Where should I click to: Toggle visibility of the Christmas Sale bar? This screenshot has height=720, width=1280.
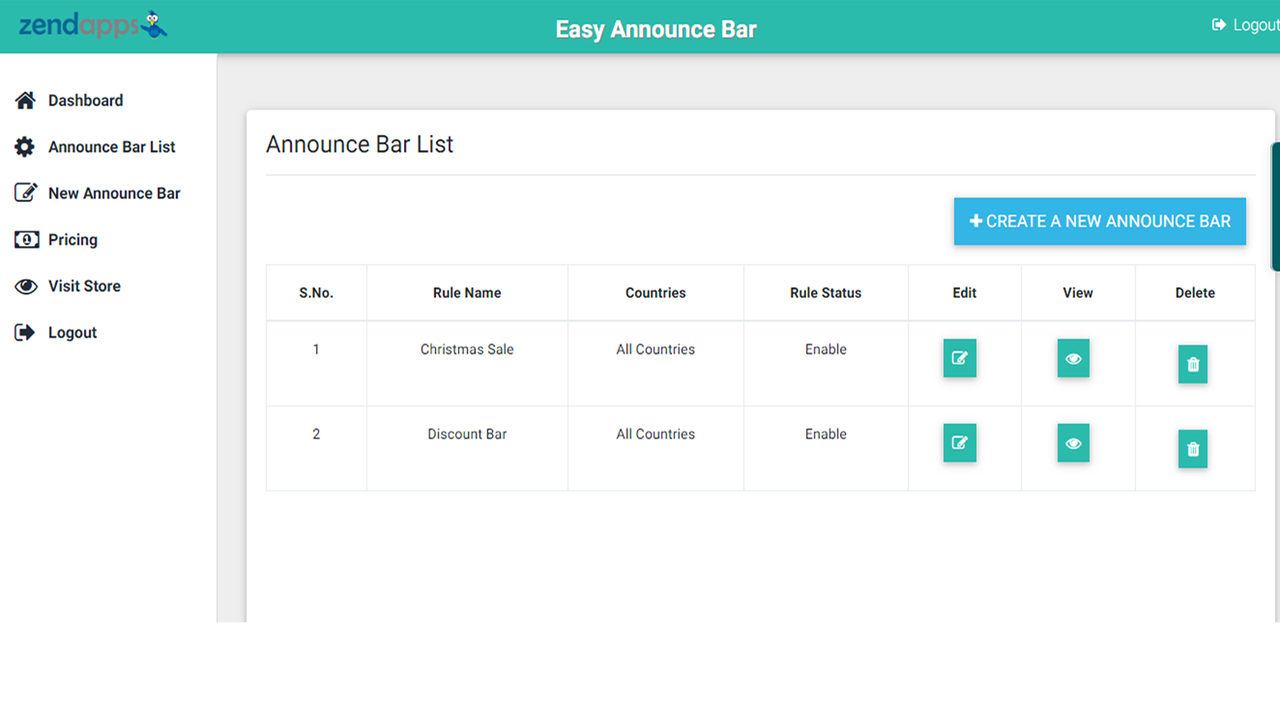point(1073,358)
